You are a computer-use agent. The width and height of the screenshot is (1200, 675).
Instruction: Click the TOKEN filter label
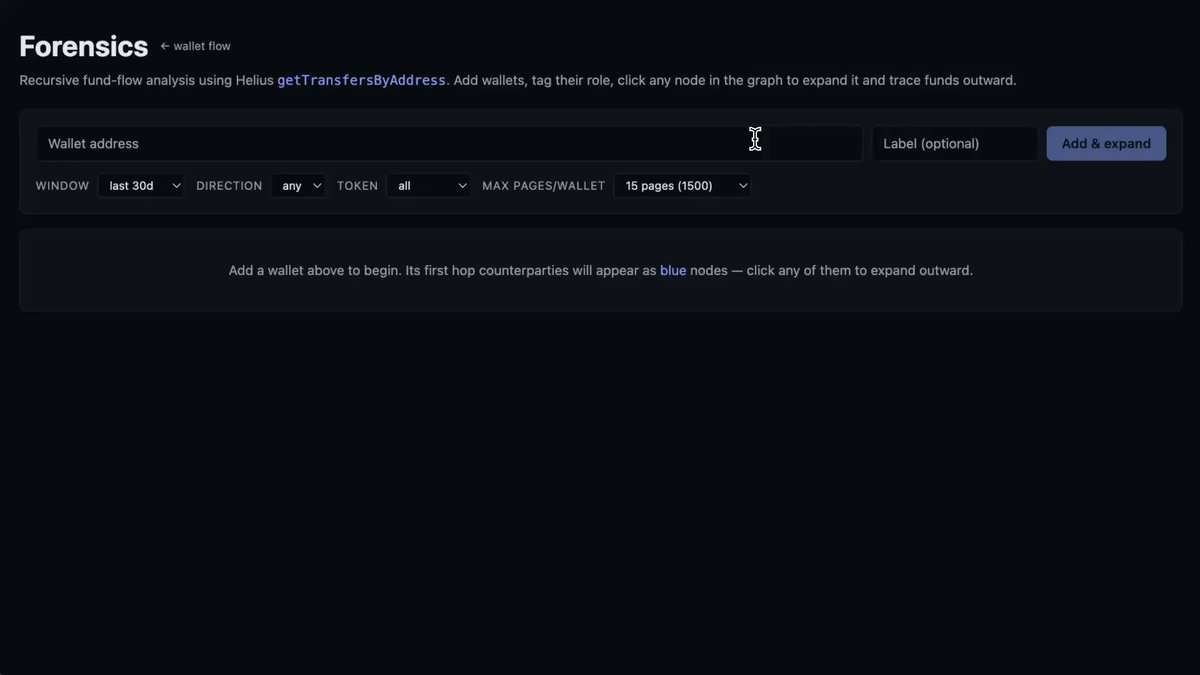point(358,186)
